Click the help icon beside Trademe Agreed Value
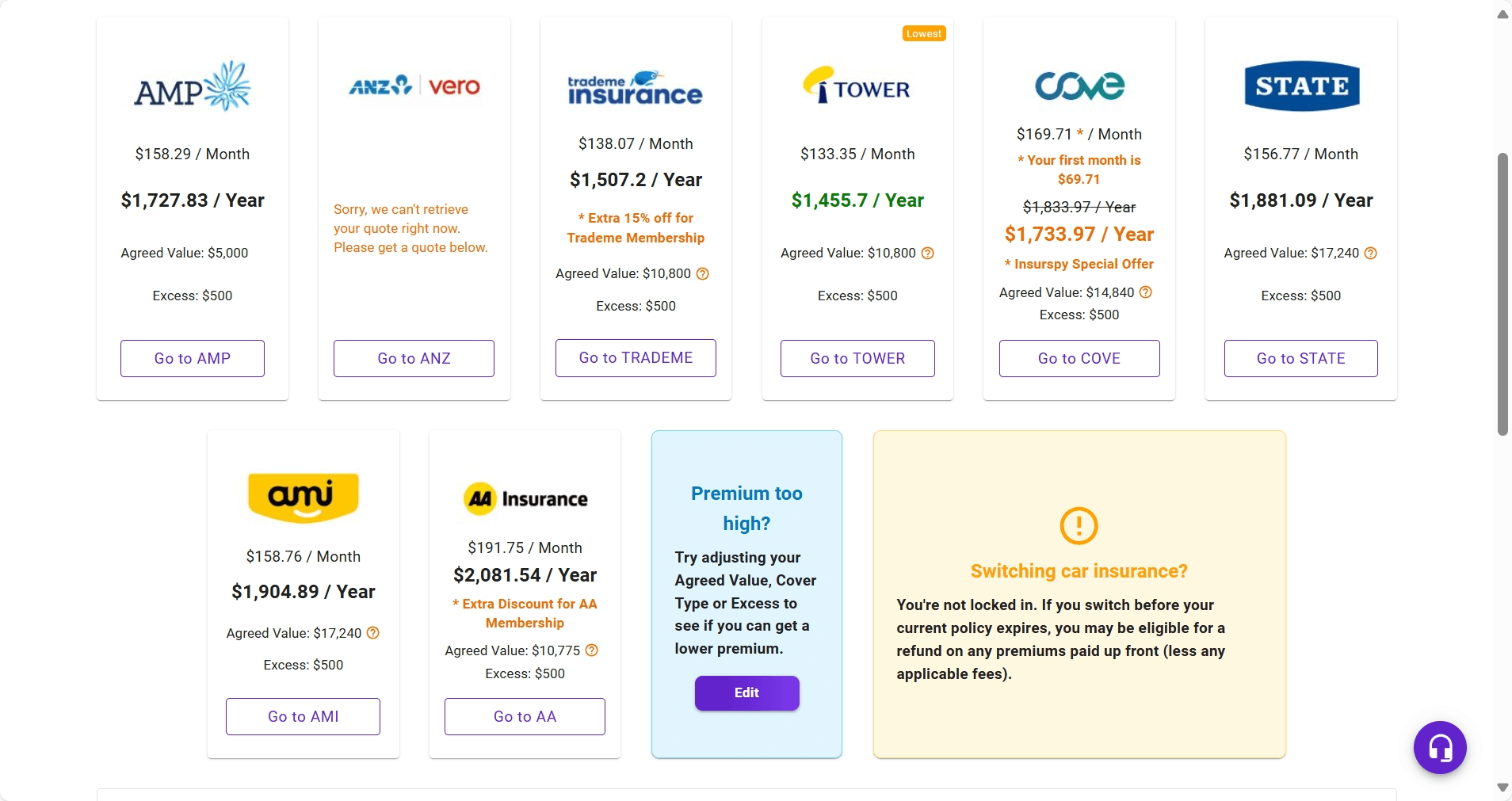 [703, 274]
